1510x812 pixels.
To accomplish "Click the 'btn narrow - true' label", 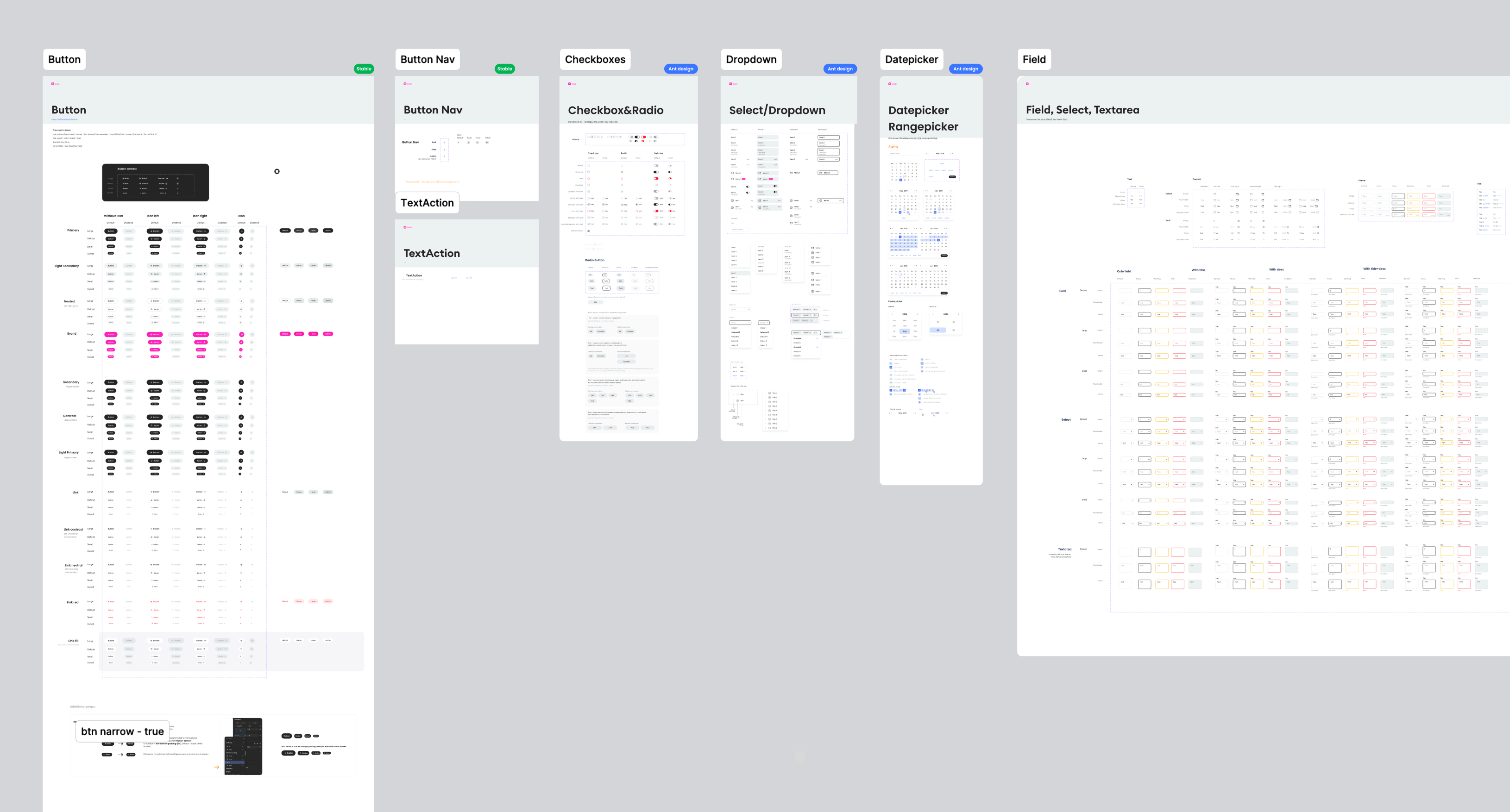I will [122, 731].
